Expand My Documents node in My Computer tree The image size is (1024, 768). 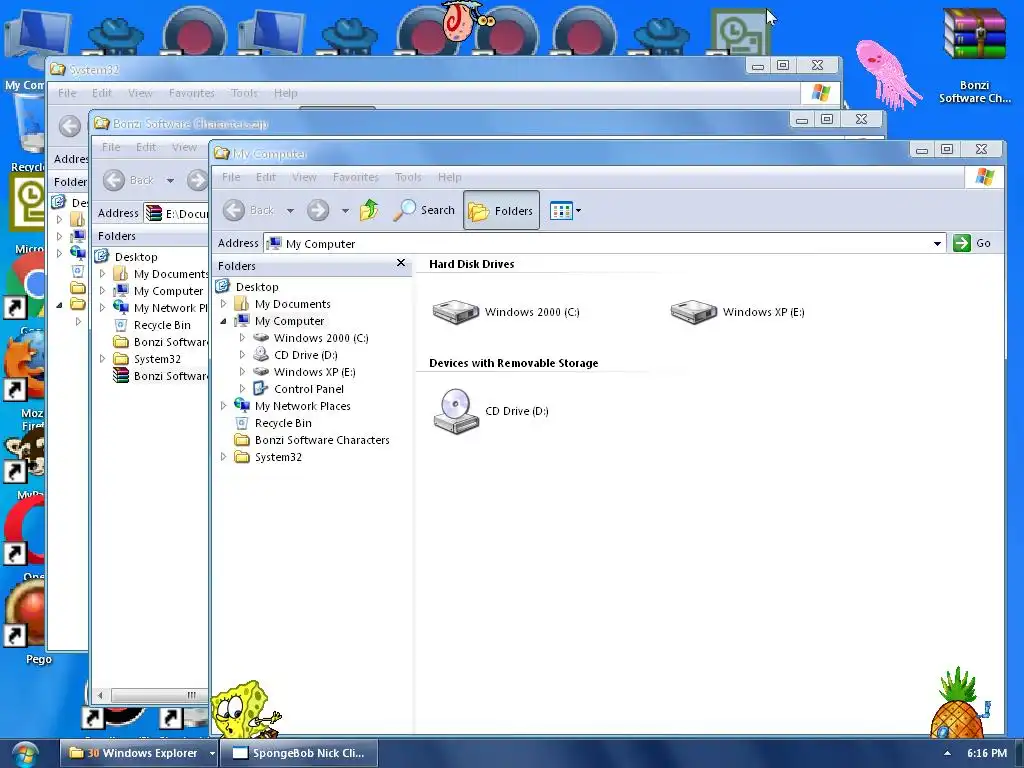pos(223,304)
